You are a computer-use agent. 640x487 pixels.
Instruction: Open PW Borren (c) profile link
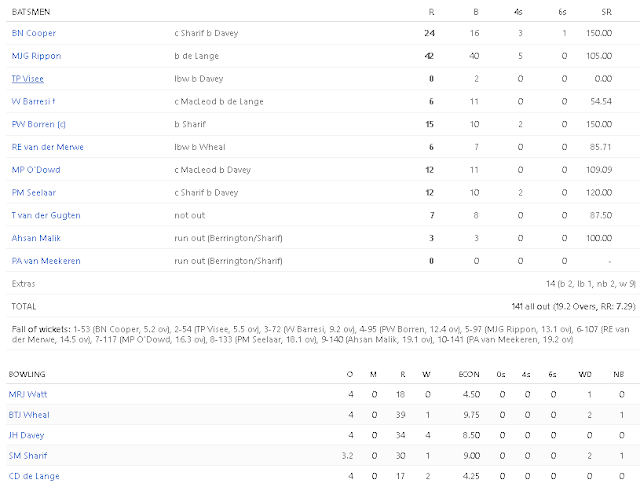coord(34,124)
